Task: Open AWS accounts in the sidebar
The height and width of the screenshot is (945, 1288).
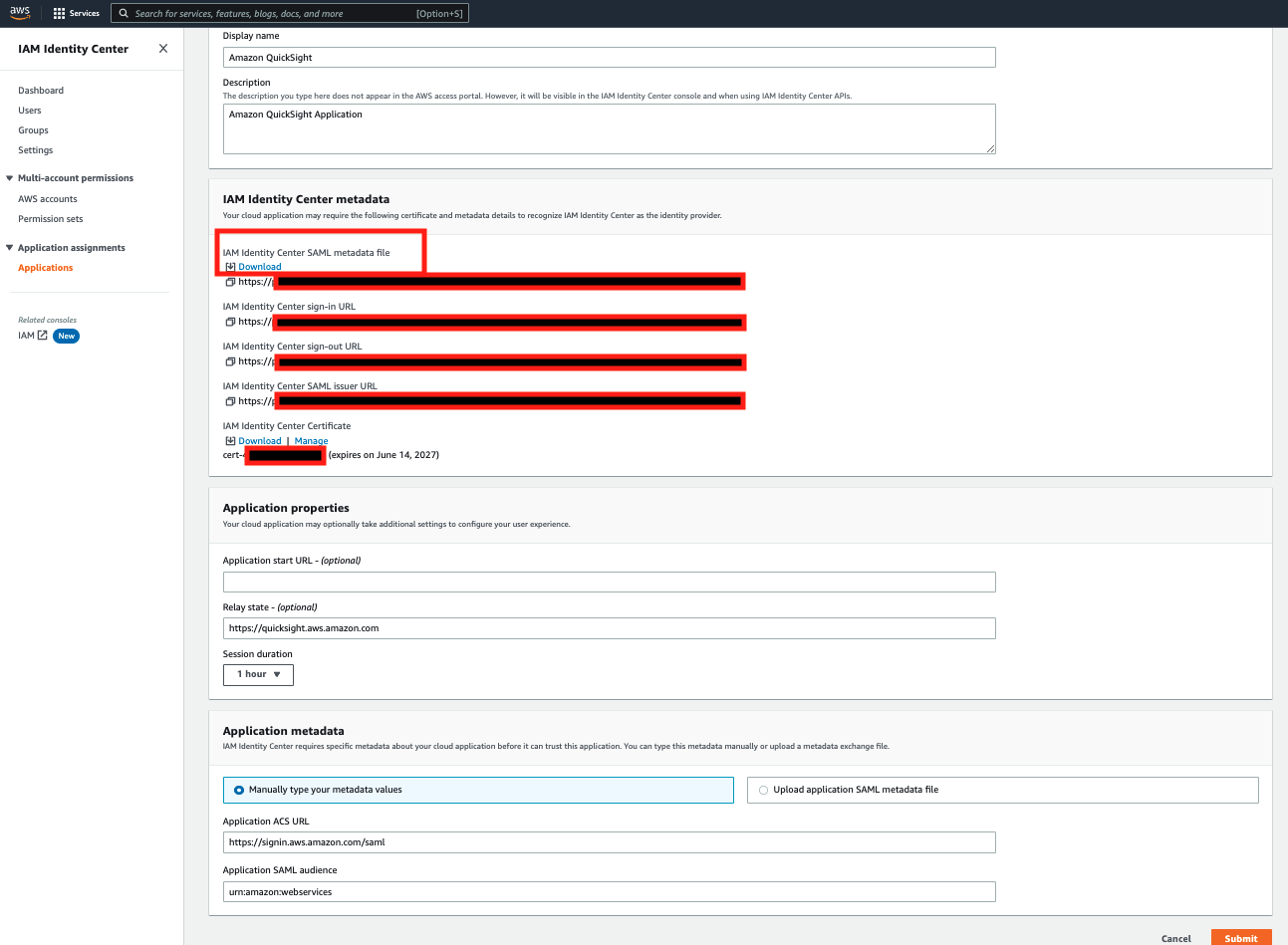Action: click(48, 199)
